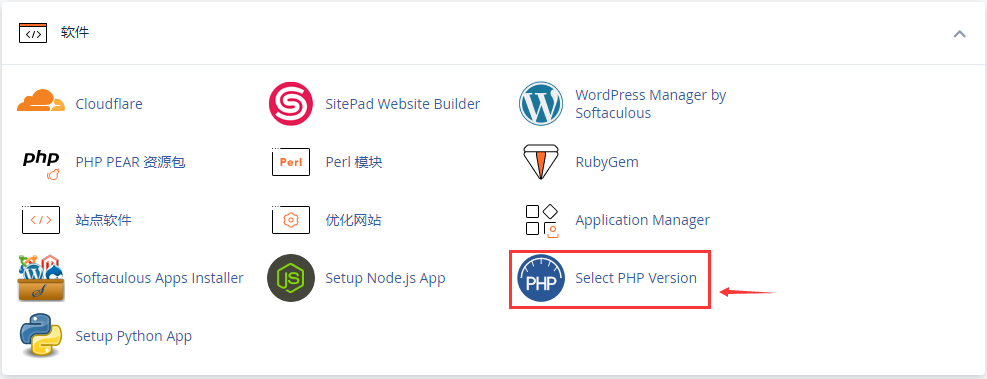Open the RubyGem diamond icon

[x=541, y=162]
